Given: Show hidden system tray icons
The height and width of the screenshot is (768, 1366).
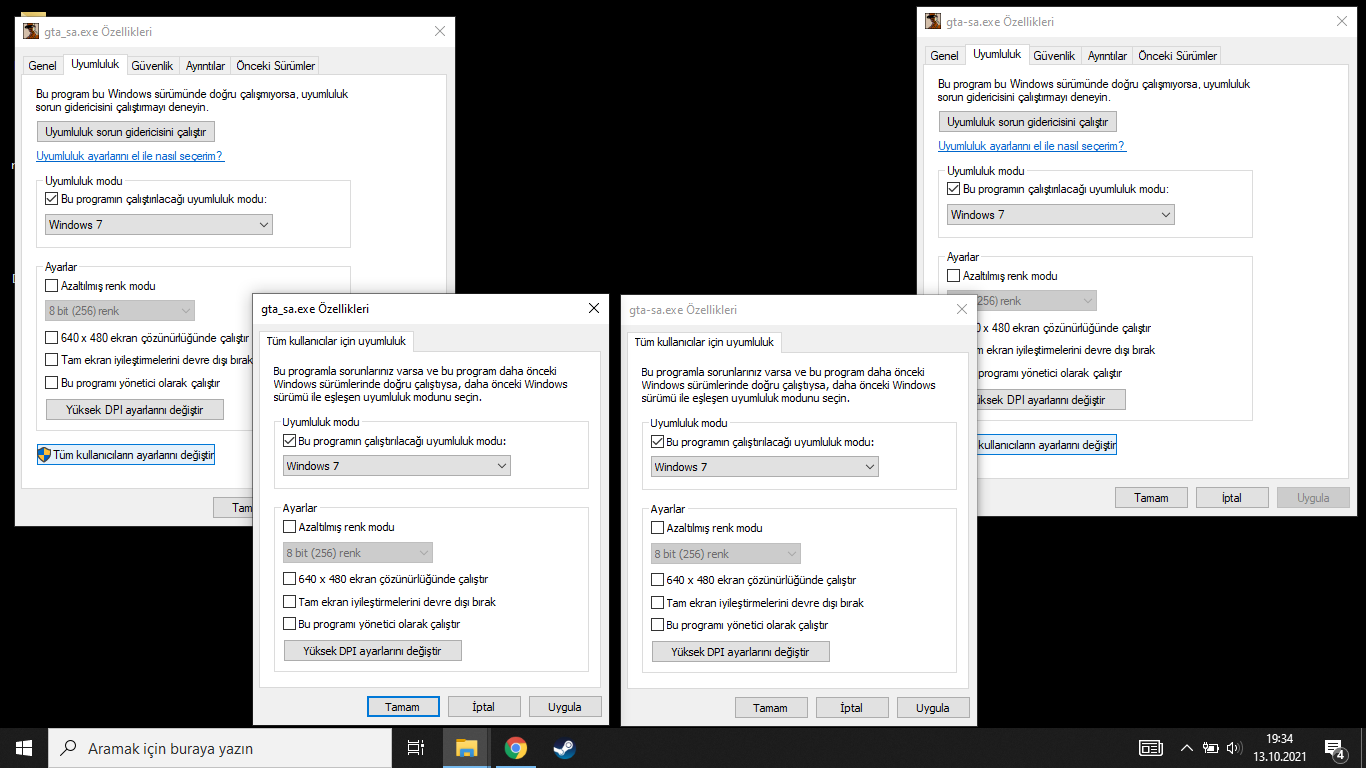Looking at the screenshot, I should point(1187,748).
